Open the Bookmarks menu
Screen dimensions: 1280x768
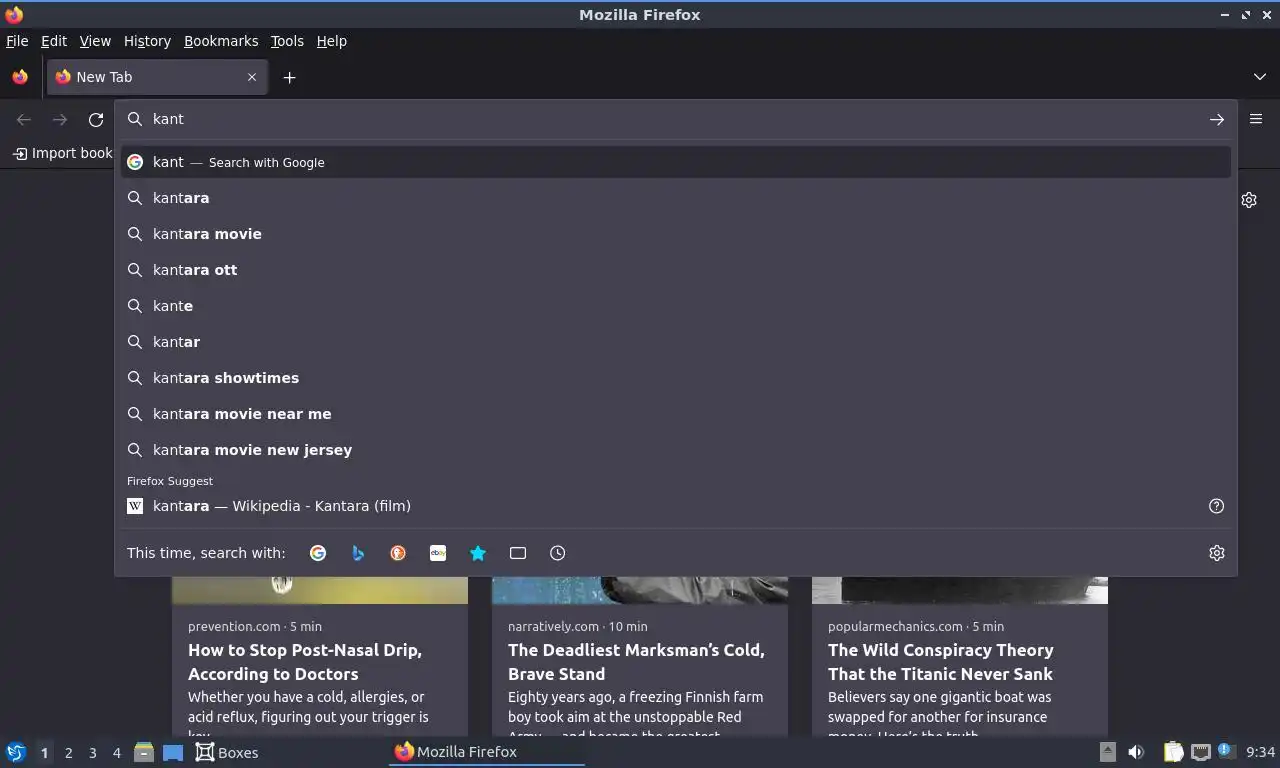click(221, 41)
